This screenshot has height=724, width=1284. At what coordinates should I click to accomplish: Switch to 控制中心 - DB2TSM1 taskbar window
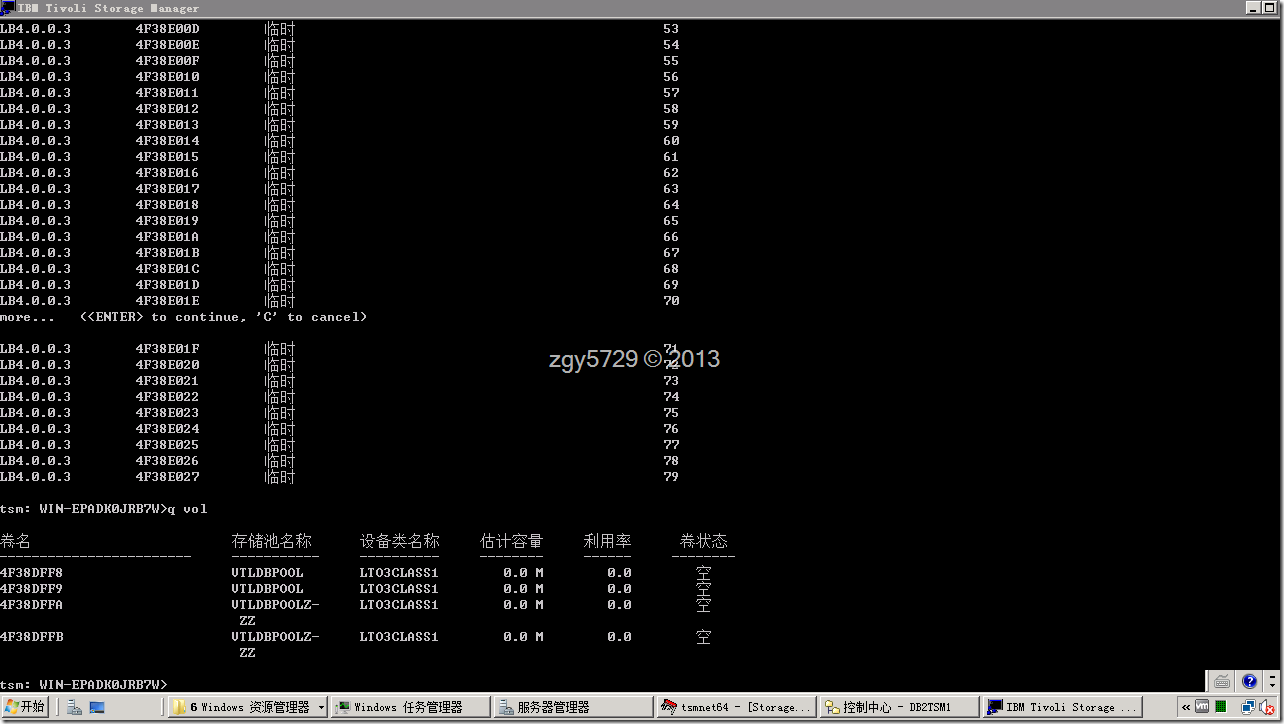[x=897, y=707]
